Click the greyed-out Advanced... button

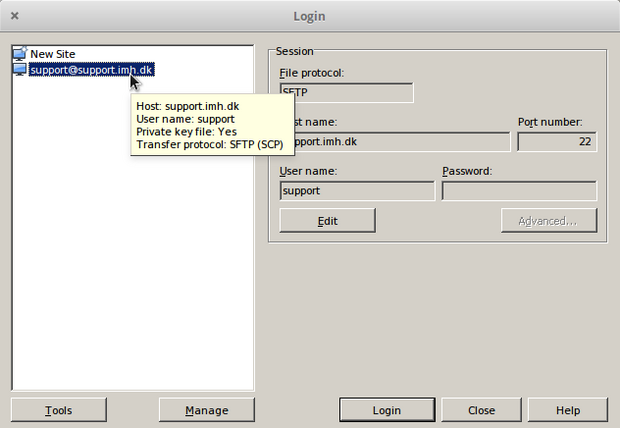[x=548, y=220]
